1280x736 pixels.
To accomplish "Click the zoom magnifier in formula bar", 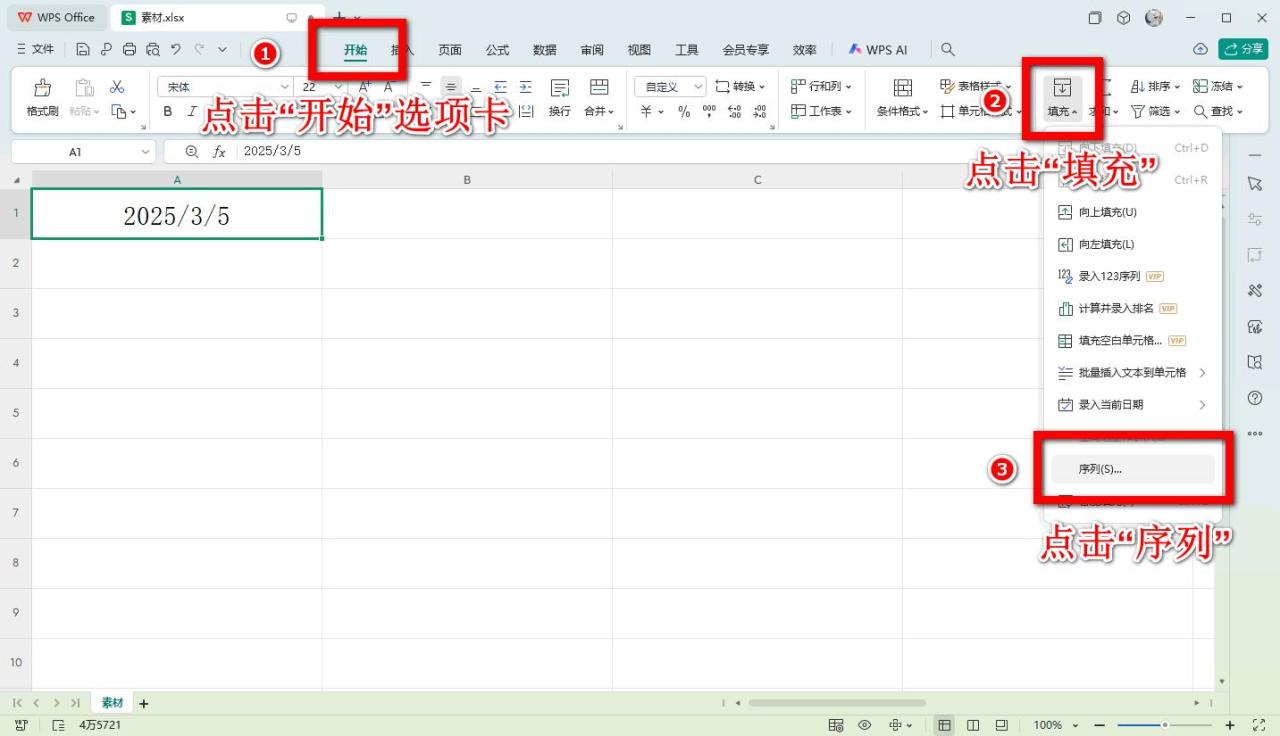I will (192, 151).
